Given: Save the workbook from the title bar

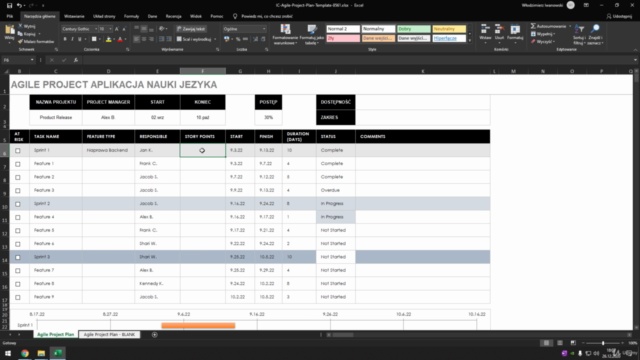Looking at the screenshot, I should (9, 5).
